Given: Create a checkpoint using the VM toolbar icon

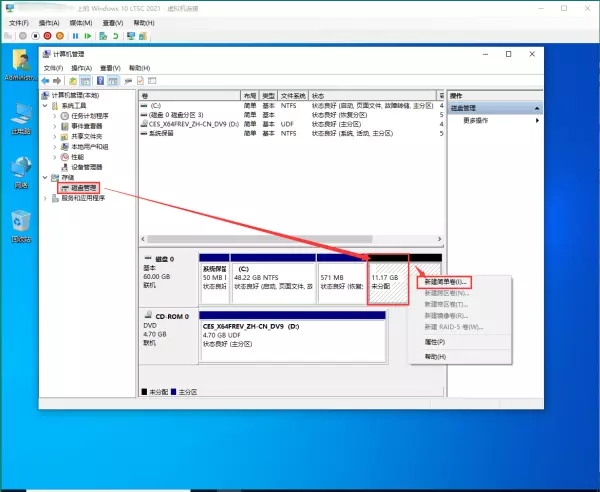Looking at the screenshot, I should (103, 36).
